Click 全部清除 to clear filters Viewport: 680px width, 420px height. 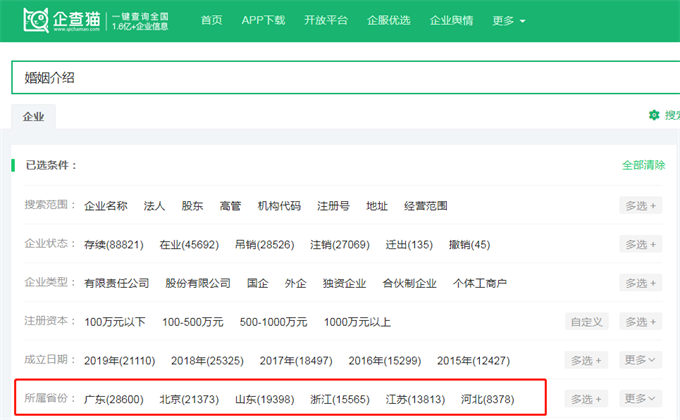(x=643, y=165)
